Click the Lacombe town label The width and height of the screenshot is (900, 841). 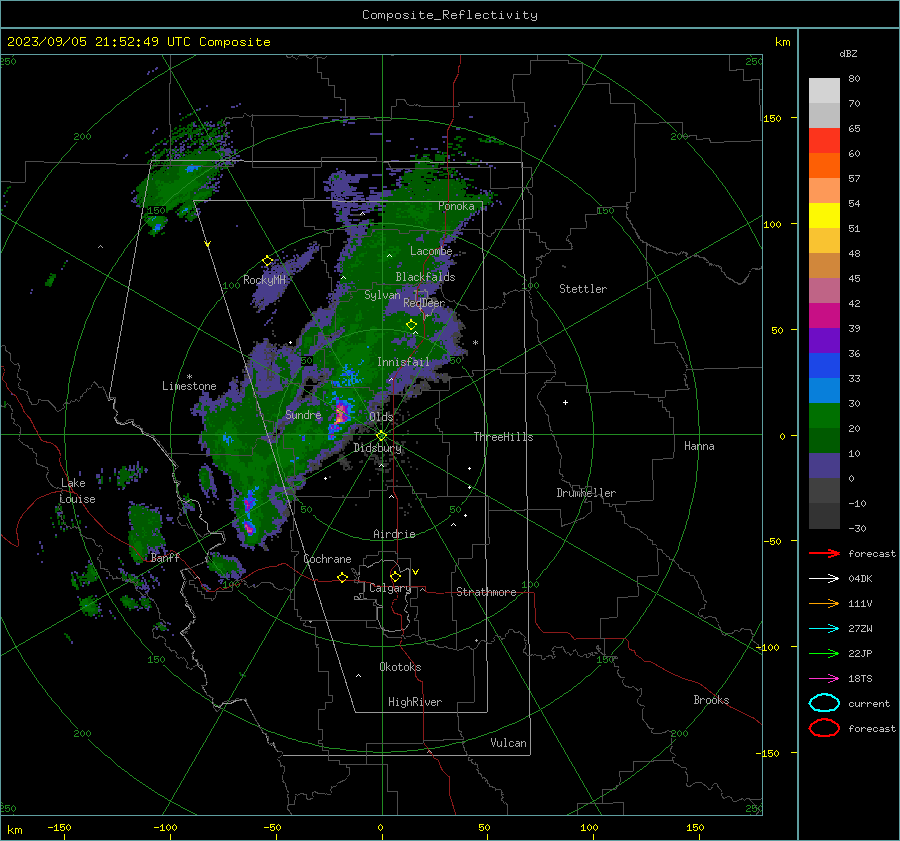(x=431, y=251)
